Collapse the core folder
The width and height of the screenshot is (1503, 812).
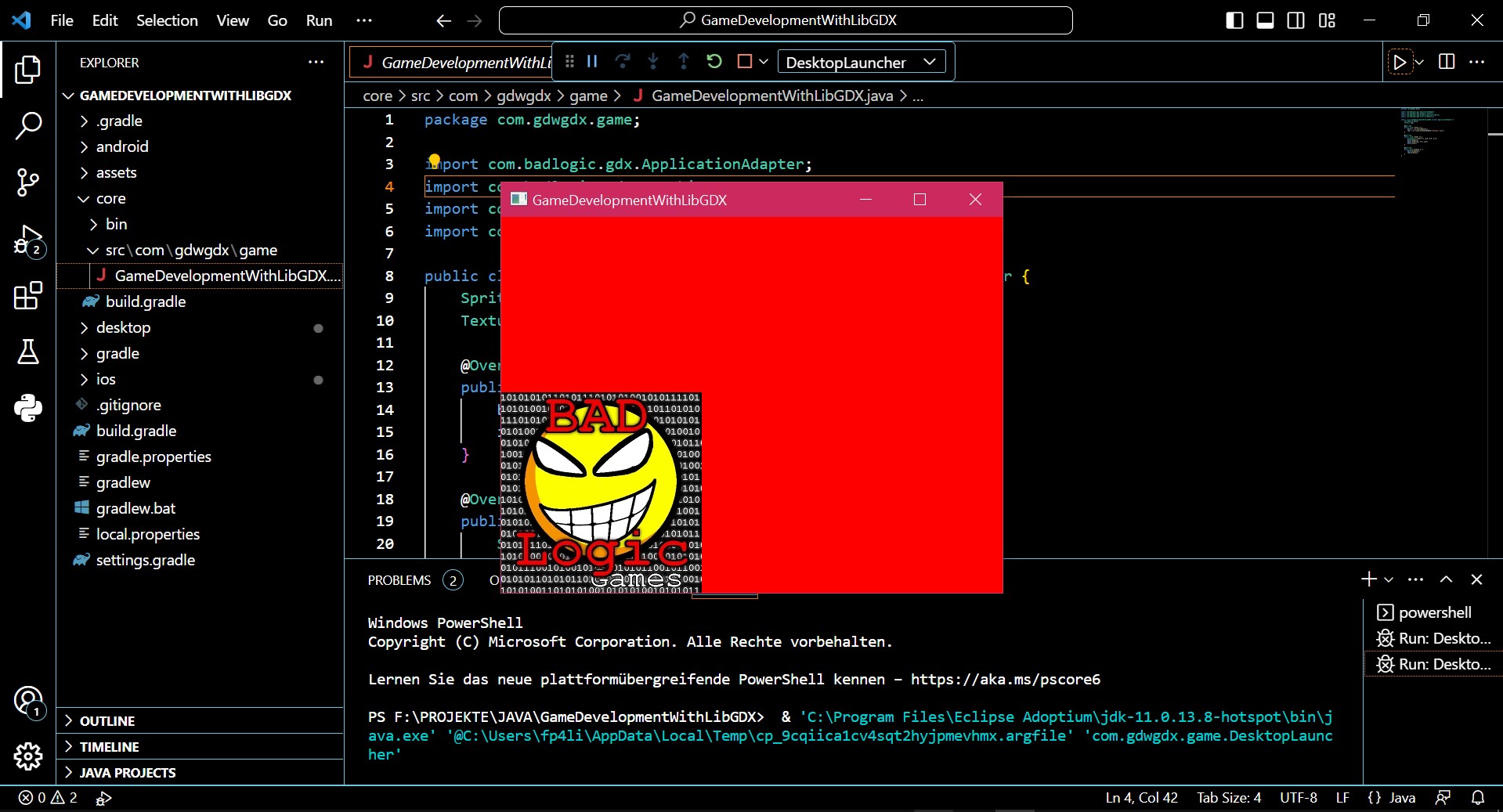click(84, 198)
